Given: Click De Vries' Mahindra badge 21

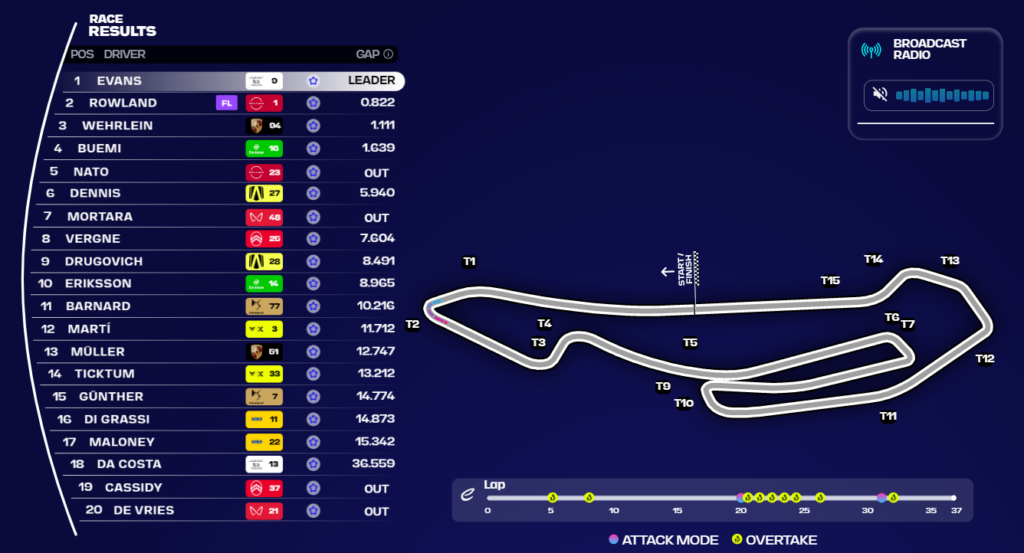Looking at the screenshot, I should 264,511.
